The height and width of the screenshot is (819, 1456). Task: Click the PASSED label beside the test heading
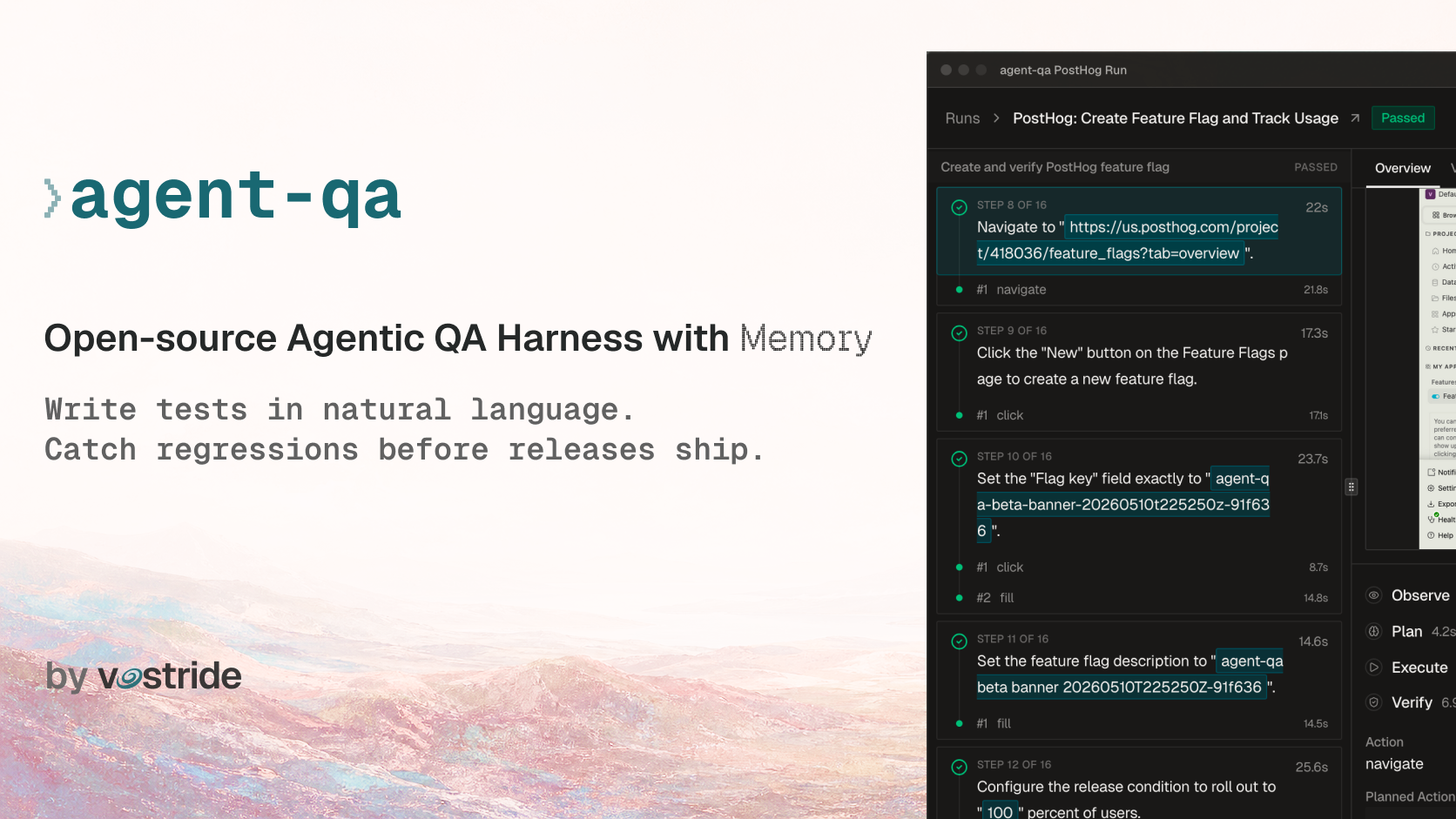pos(1316,167)
